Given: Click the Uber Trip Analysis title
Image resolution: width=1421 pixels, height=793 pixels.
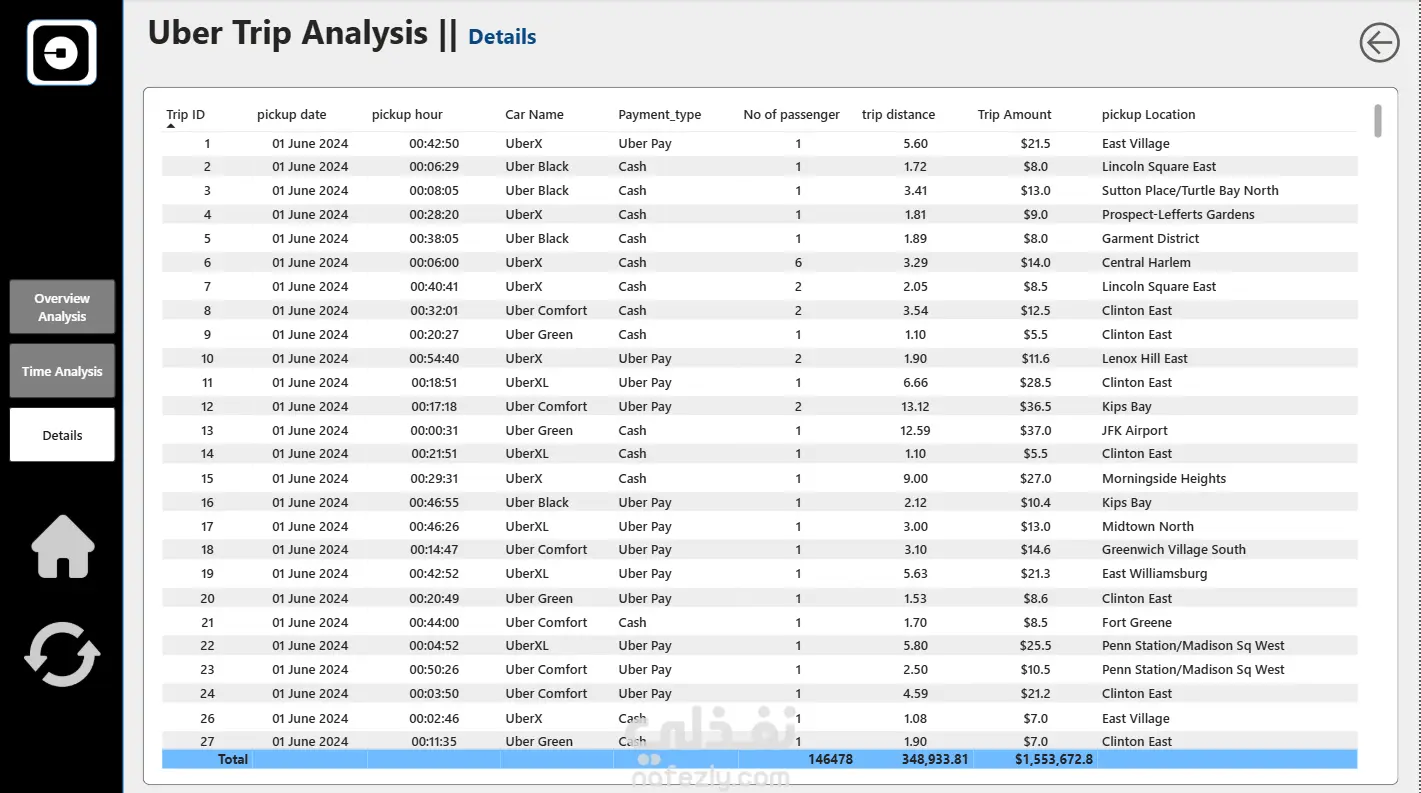Looking at the screenshot, I should pos(288,33).
